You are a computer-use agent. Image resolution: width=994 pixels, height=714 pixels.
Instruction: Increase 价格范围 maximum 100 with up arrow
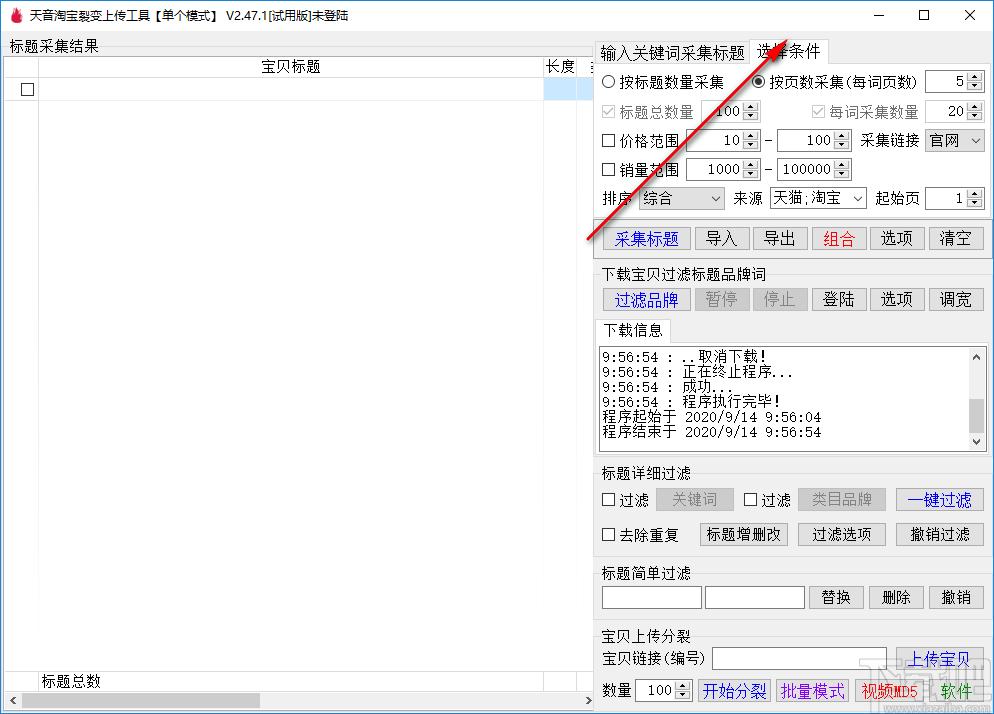tap(842, 135)
